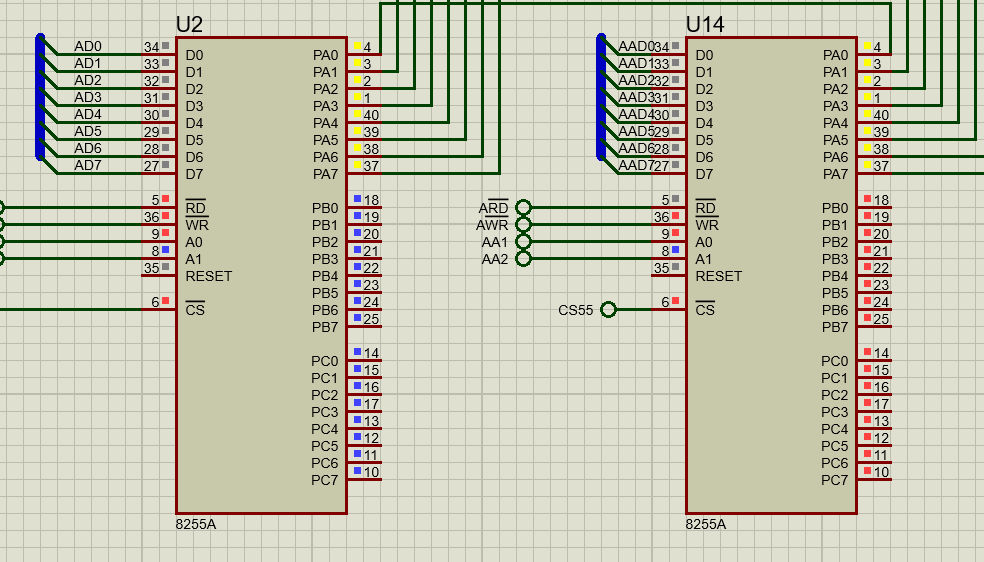Click the blue state marker on U2 pin 18
Image resolution: width=984 pixels, height=562 pixels.
pos(357,199)
